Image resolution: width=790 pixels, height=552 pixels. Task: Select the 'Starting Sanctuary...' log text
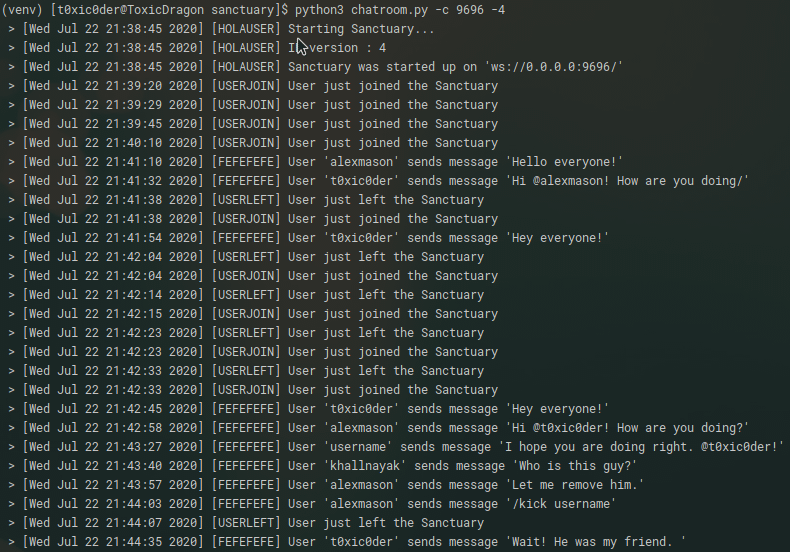pyautogui.click(x=361, y=29)
